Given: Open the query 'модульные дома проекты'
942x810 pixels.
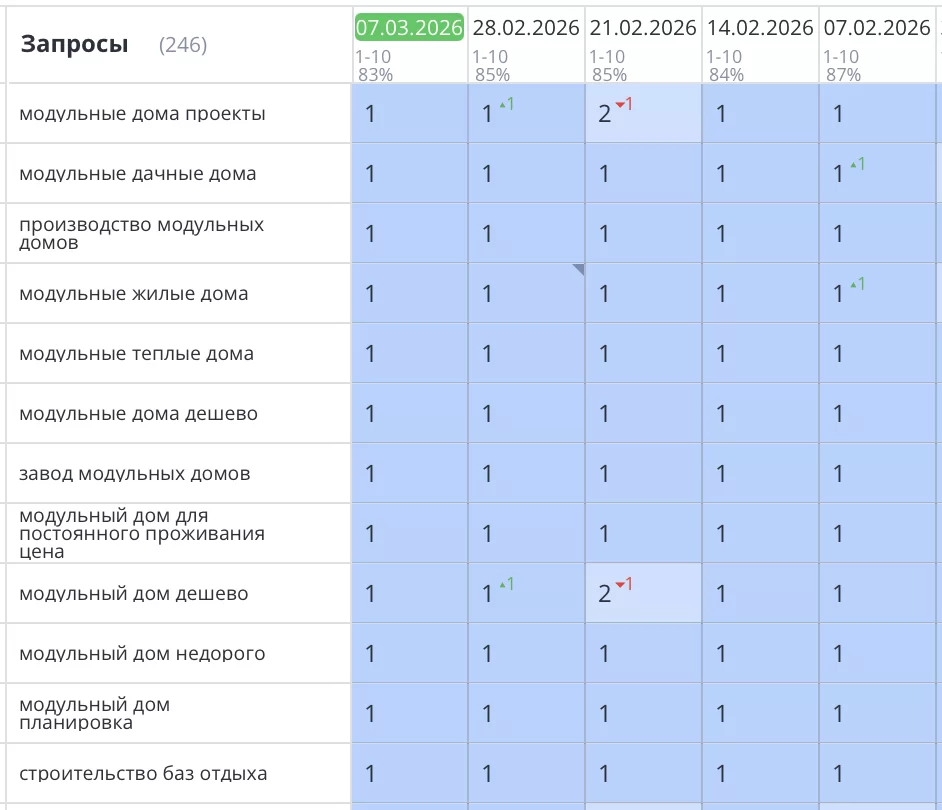Looking at the screenshot, I should coord(142,114).
